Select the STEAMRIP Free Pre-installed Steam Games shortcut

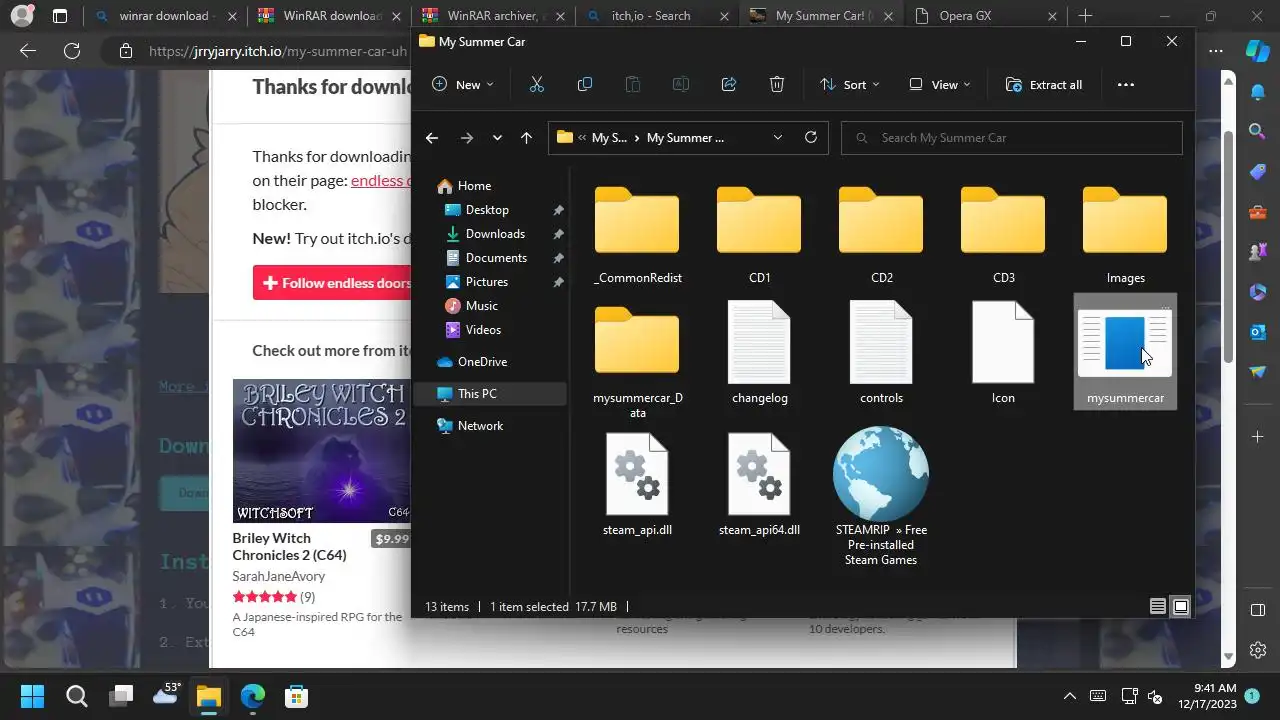881,497
